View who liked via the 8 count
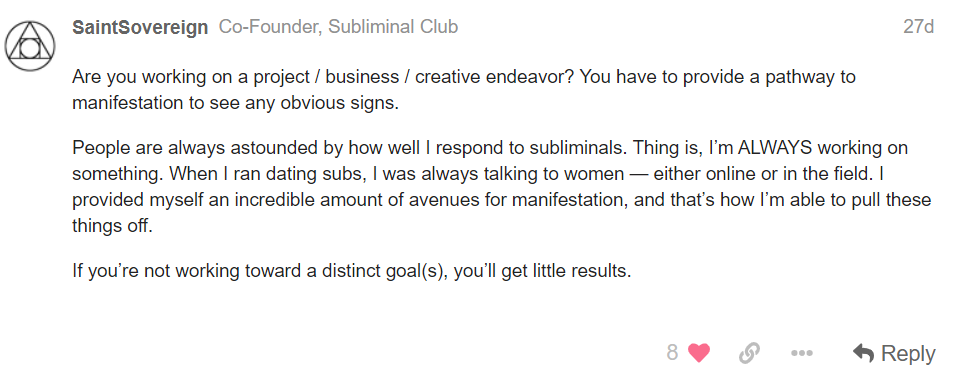Image resolution: width=961 pixels, height=380 pixels. [672, 353]
